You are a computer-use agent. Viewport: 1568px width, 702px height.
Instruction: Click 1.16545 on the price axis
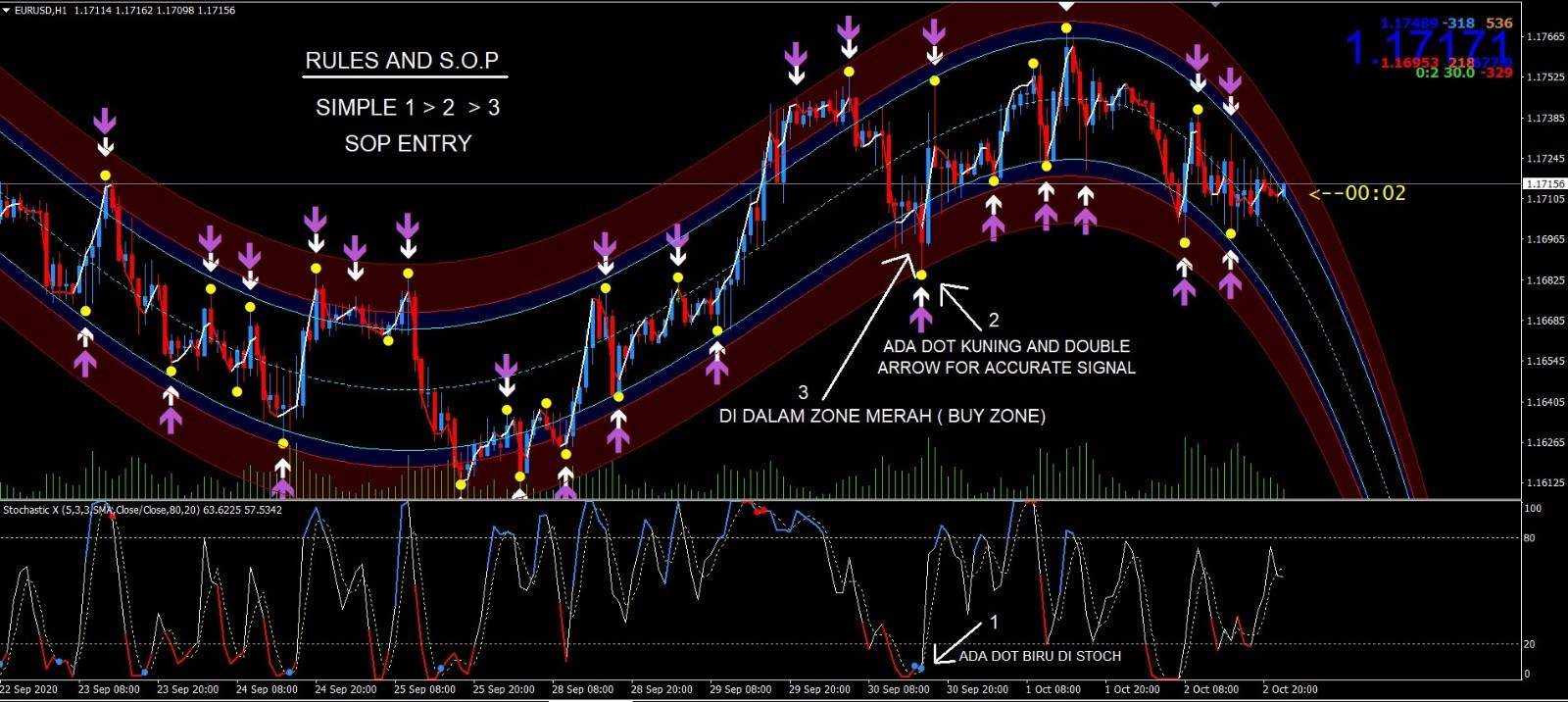(x=1545, y=362)
